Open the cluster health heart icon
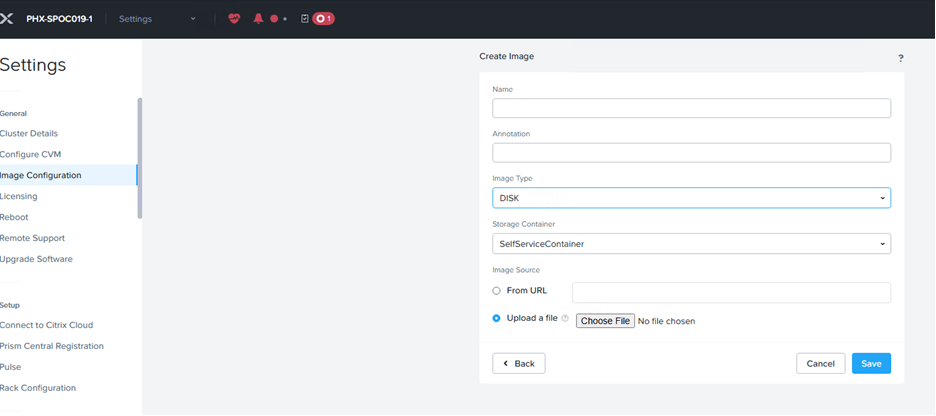This screenshot has width=936, height=416. coord(235,19)
